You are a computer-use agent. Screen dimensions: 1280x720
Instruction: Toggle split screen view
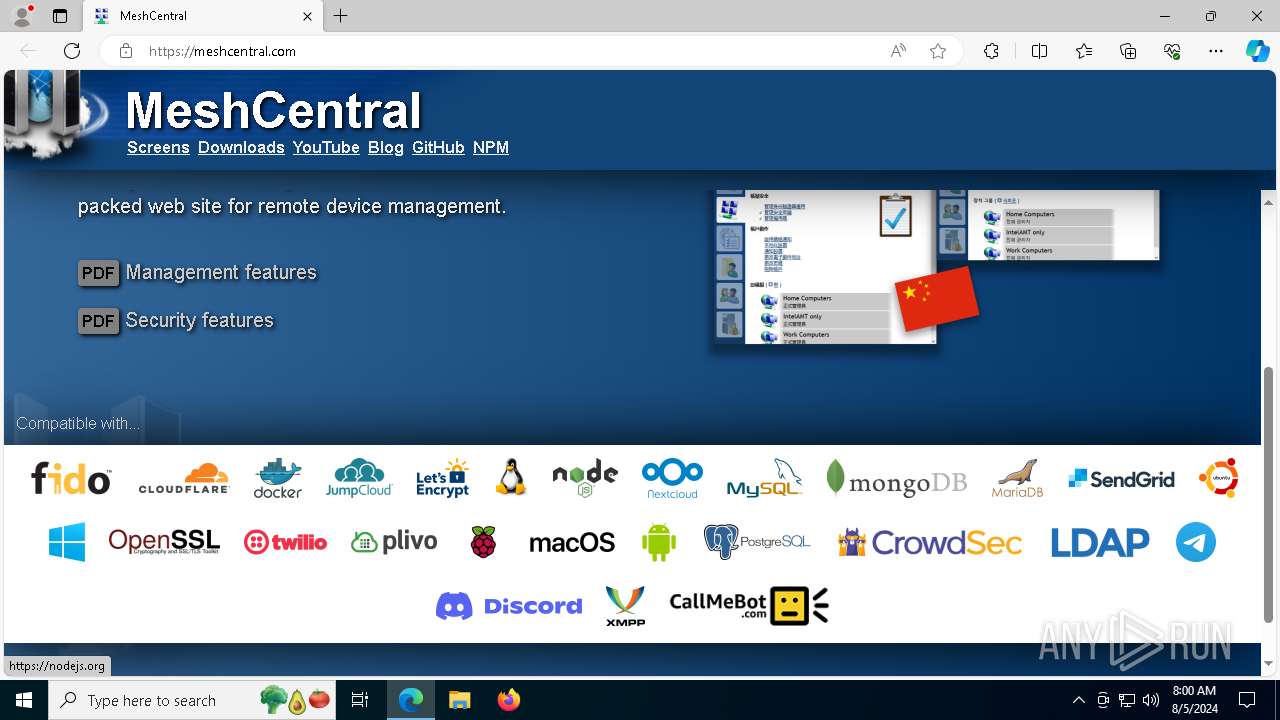coord(1039,51)
